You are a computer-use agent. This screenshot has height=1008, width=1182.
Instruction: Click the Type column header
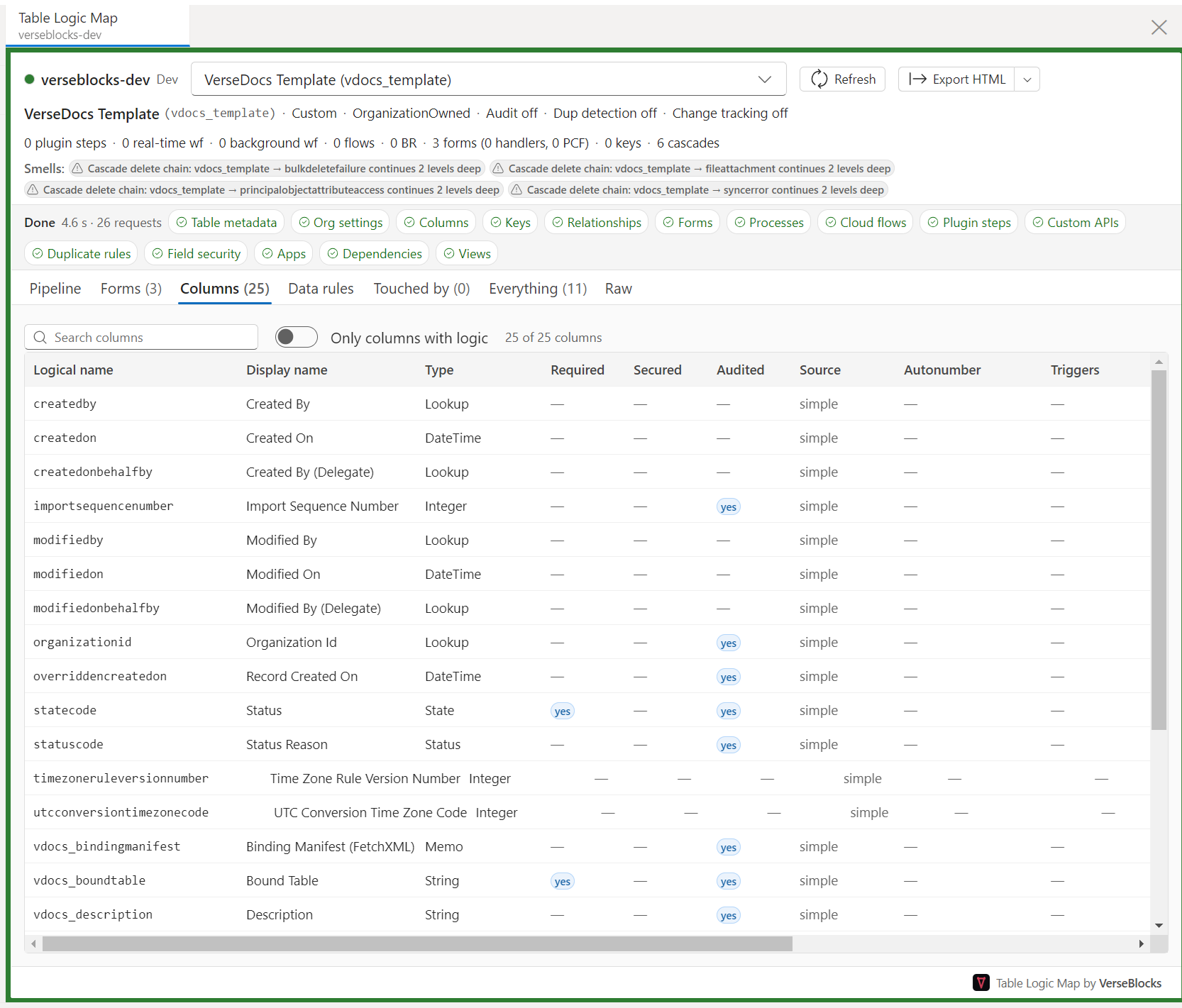click(x=439, y=370)
